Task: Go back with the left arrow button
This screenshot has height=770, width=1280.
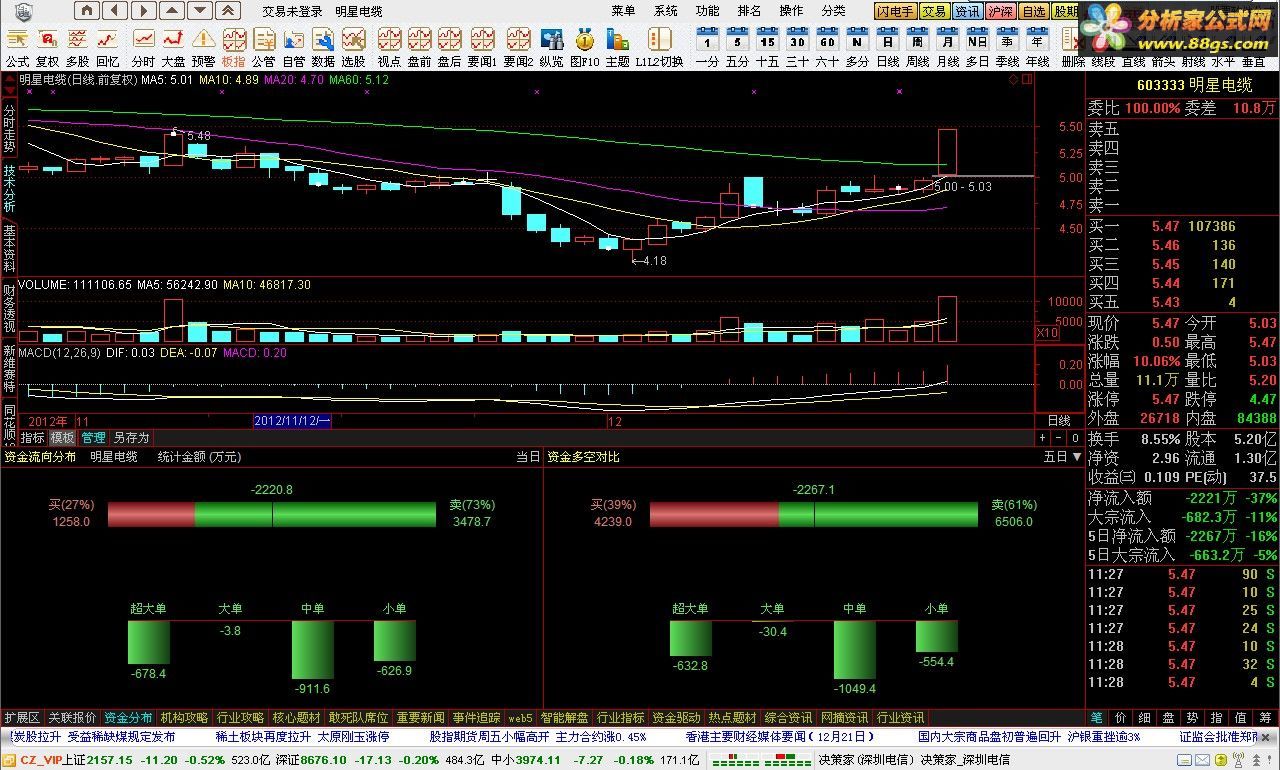Action: (x=115, y=11)
